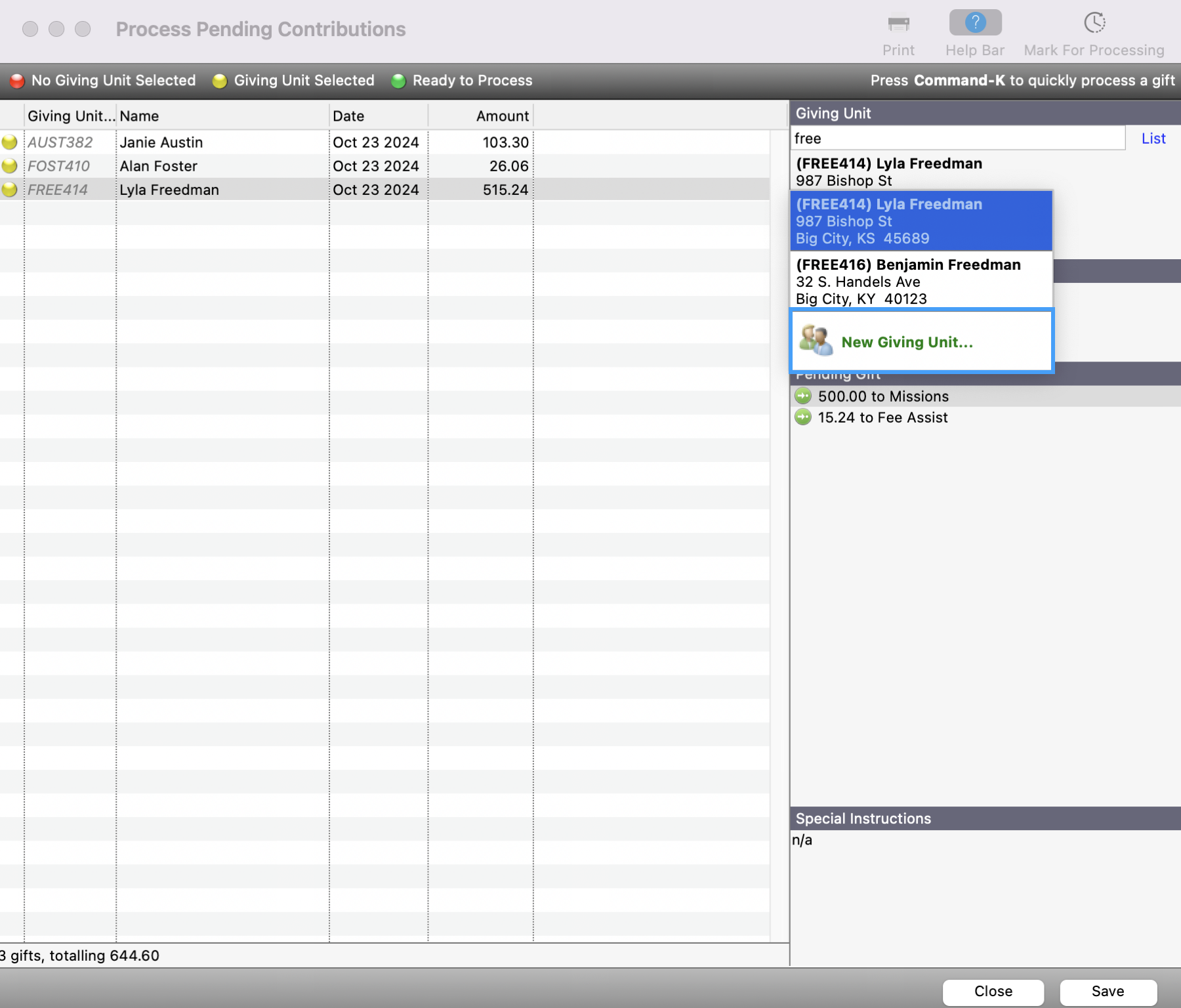Viewport: 1181px width, 1008px height.
Task: Click yellow status dot beside Janie Austin
Action: 10,142
